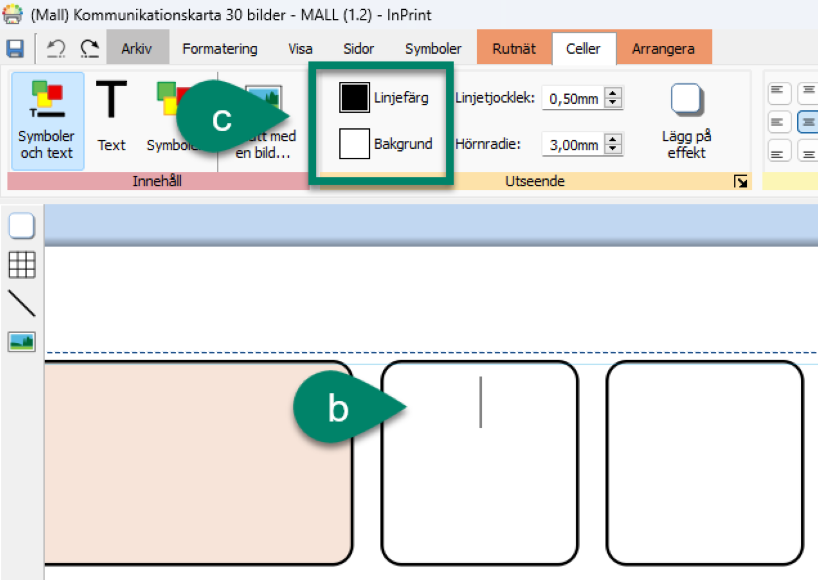Increase Linjetjocklek with up arrow
The width and height of the screenshot is (818, 580).
click(x=614, y=92)
